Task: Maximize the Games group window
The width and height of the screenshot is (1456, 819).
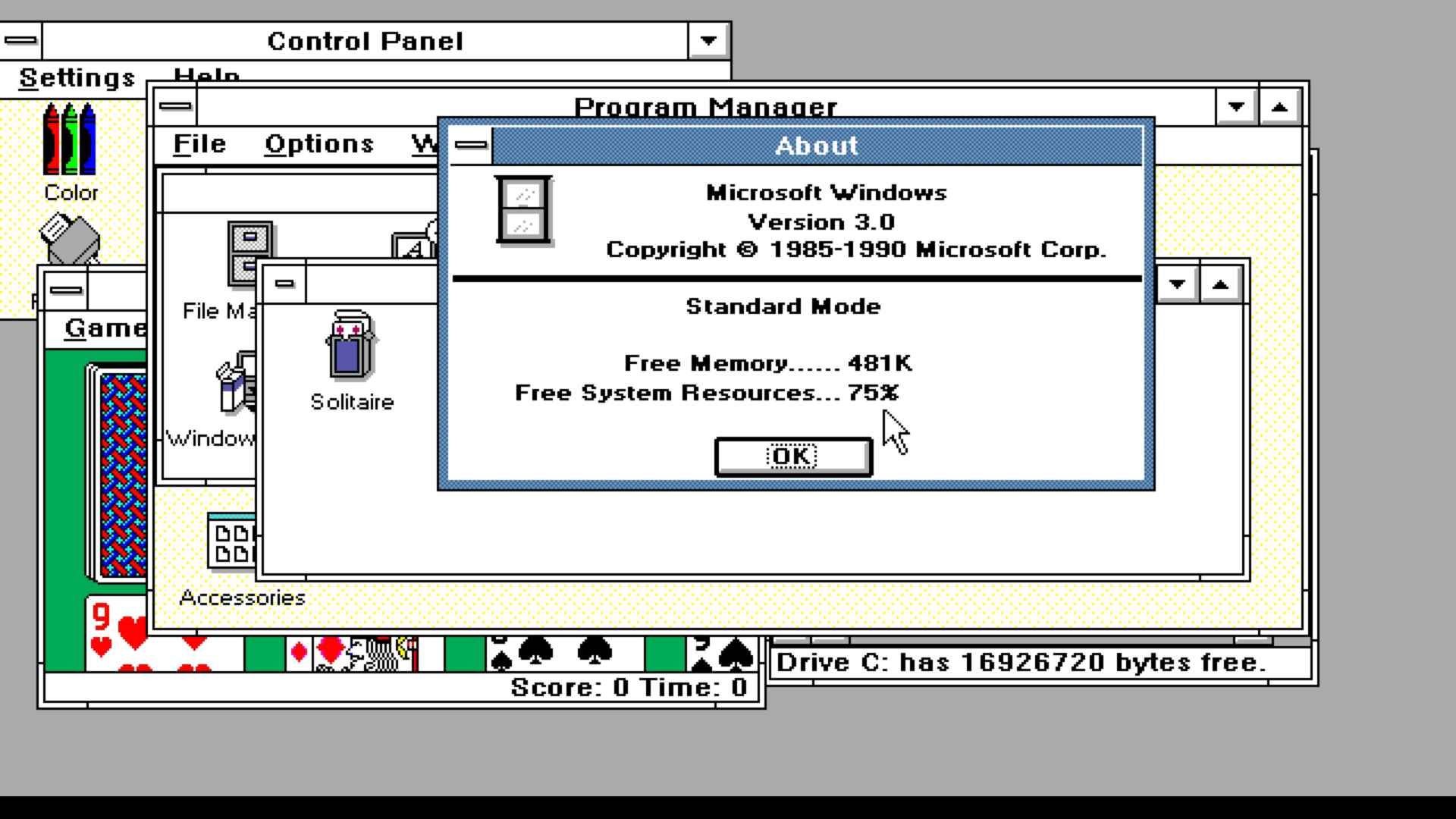Action: [1220, 284]
